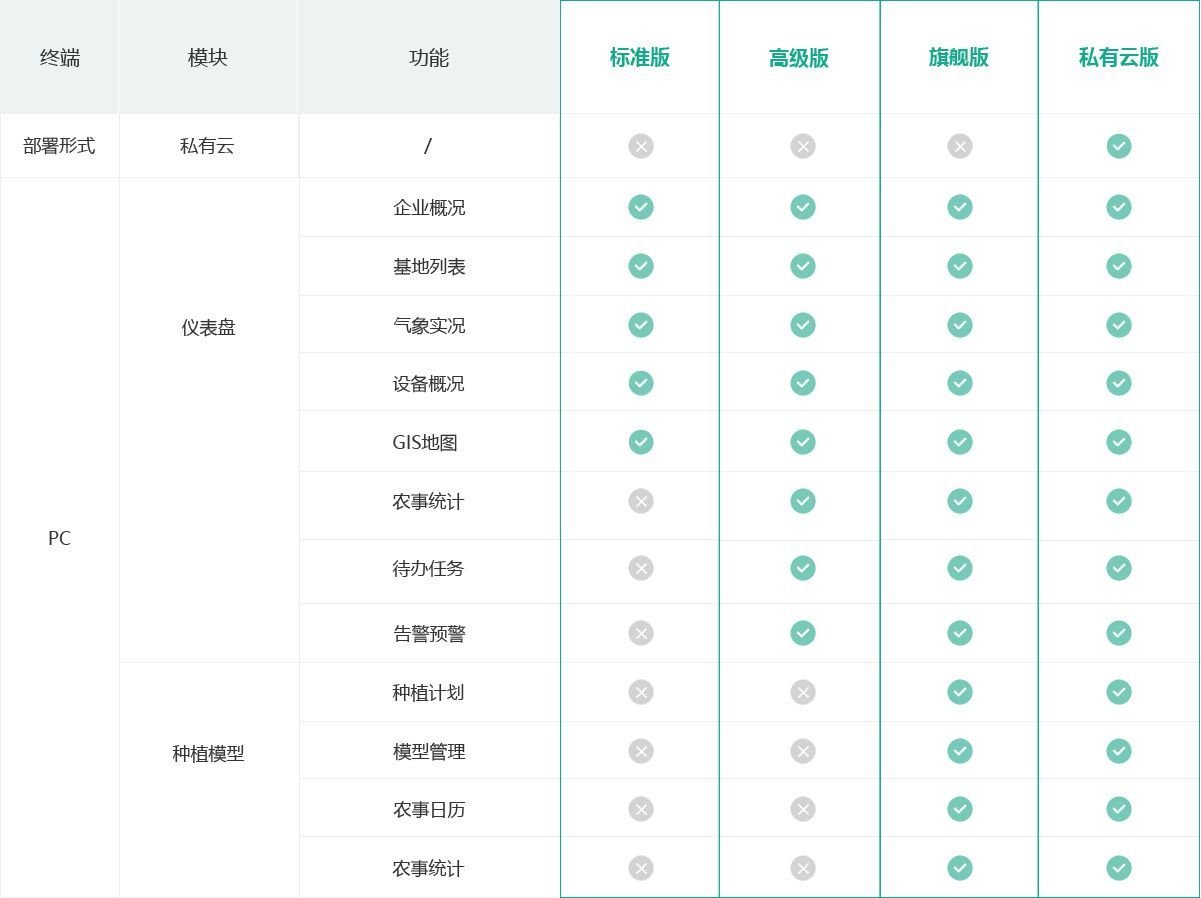Click the check icon for GIS地图 under 标准版
This screenshot has height=898, width=1201.
(x=641, y=442)
